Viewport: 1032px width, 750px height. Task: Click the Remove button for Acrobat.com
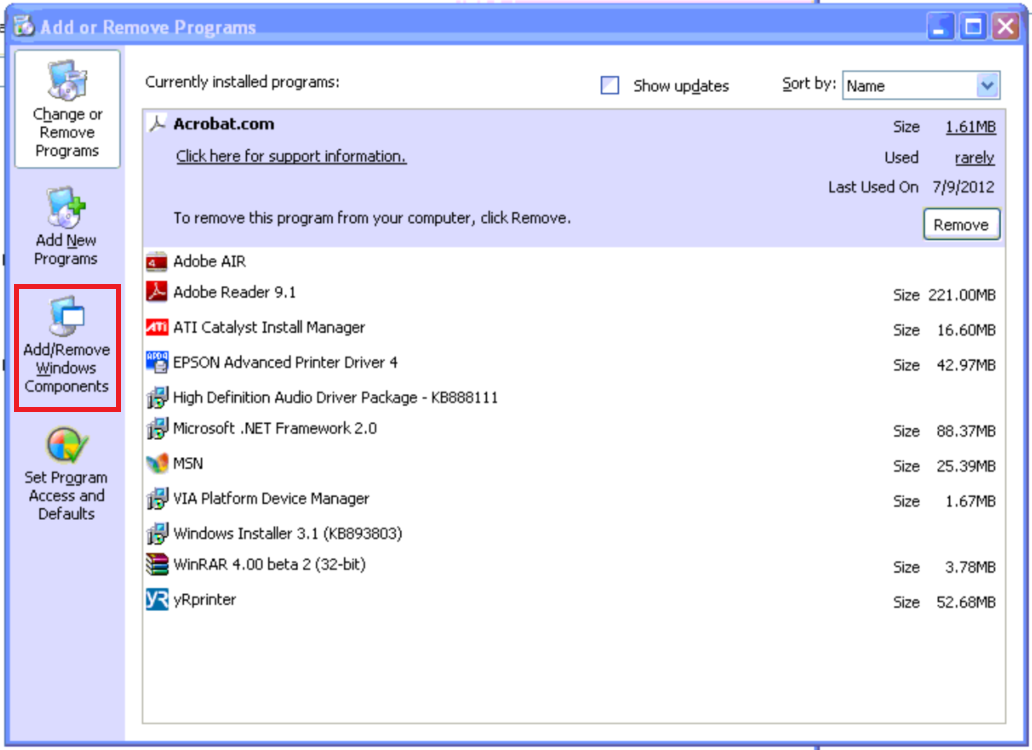pos(961,224)
